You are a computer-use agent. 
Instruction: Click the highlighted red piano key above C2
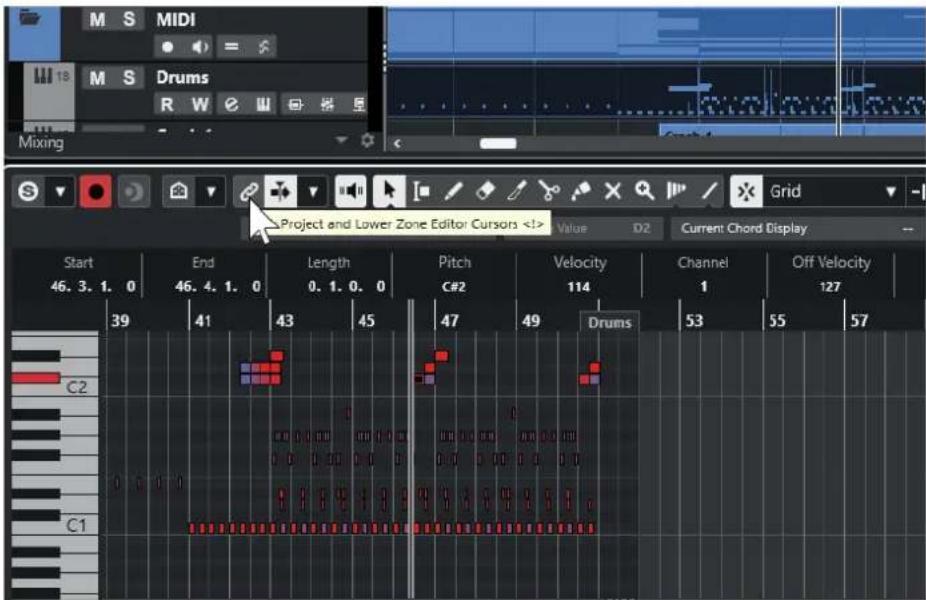pos(36,378)
